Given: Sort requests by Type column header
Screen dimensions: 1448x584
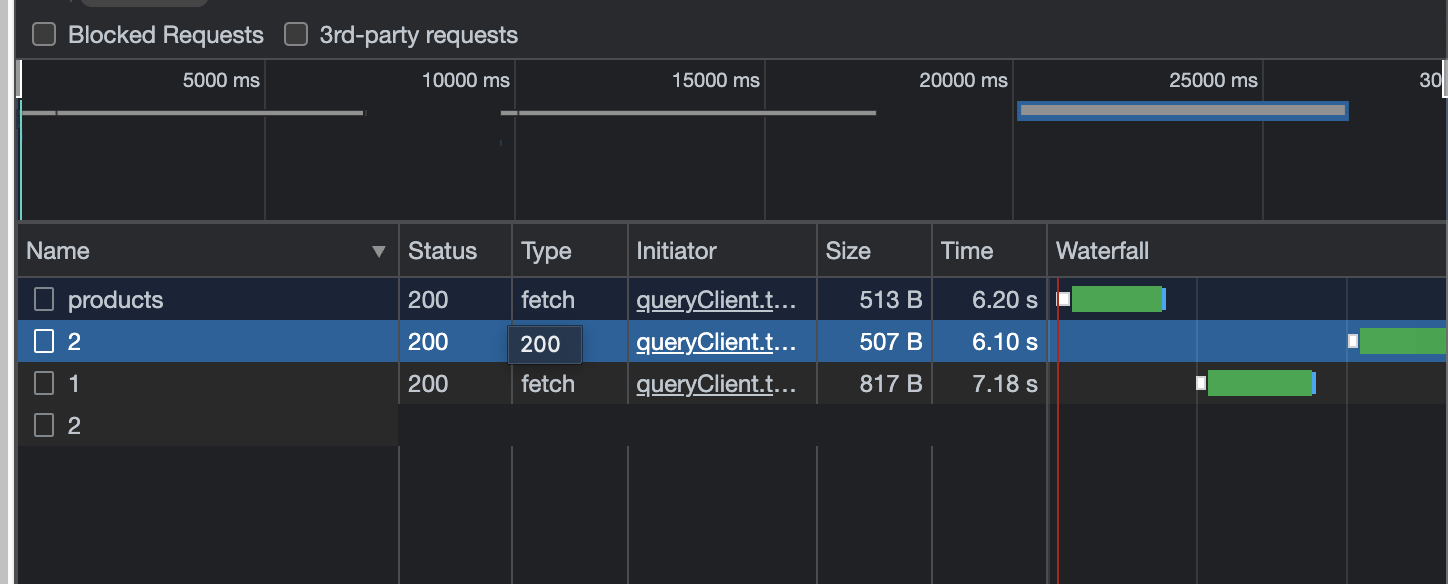Looking at the screenshot, I should [546, 251].
